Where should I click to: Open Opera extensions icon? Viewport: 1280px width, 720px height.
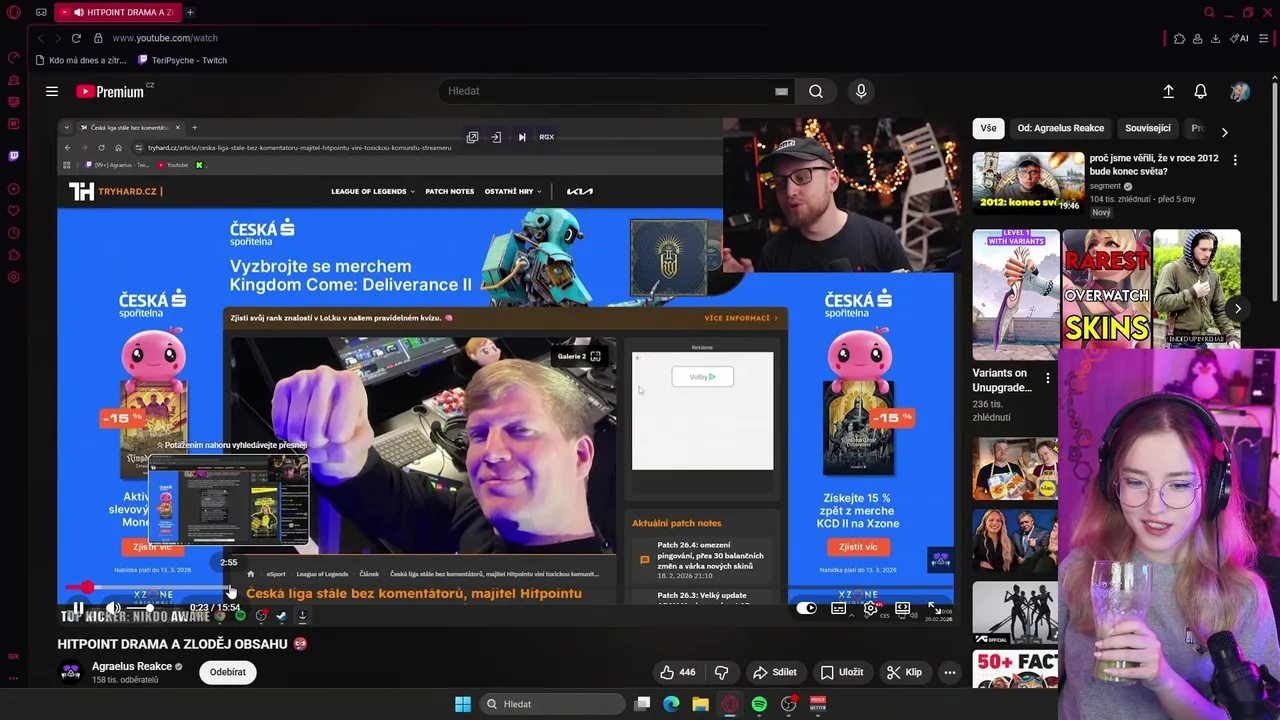[x=1179, y=38]
